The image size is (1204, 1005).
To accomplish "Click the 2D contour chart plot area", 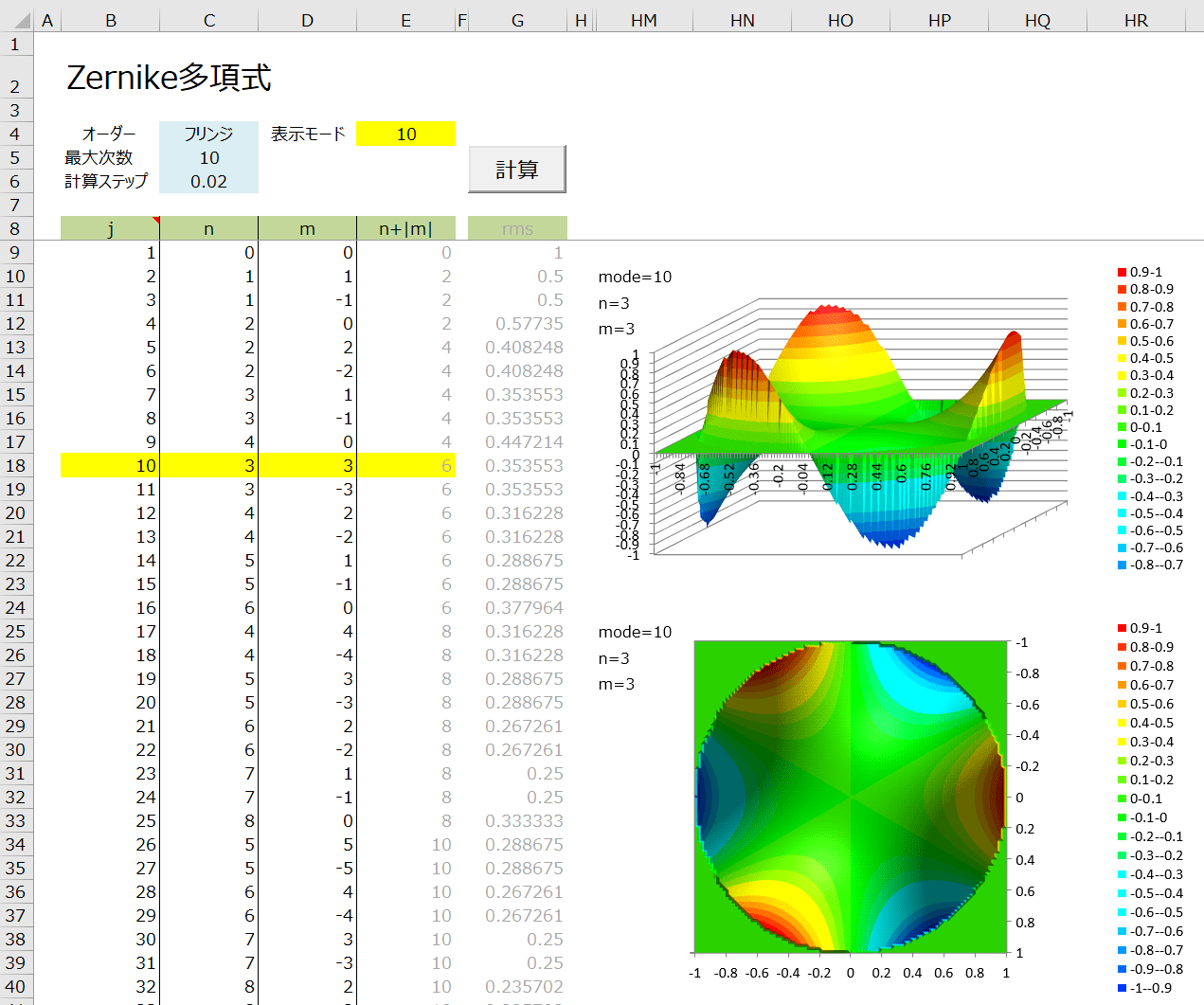I will (850, 796).
